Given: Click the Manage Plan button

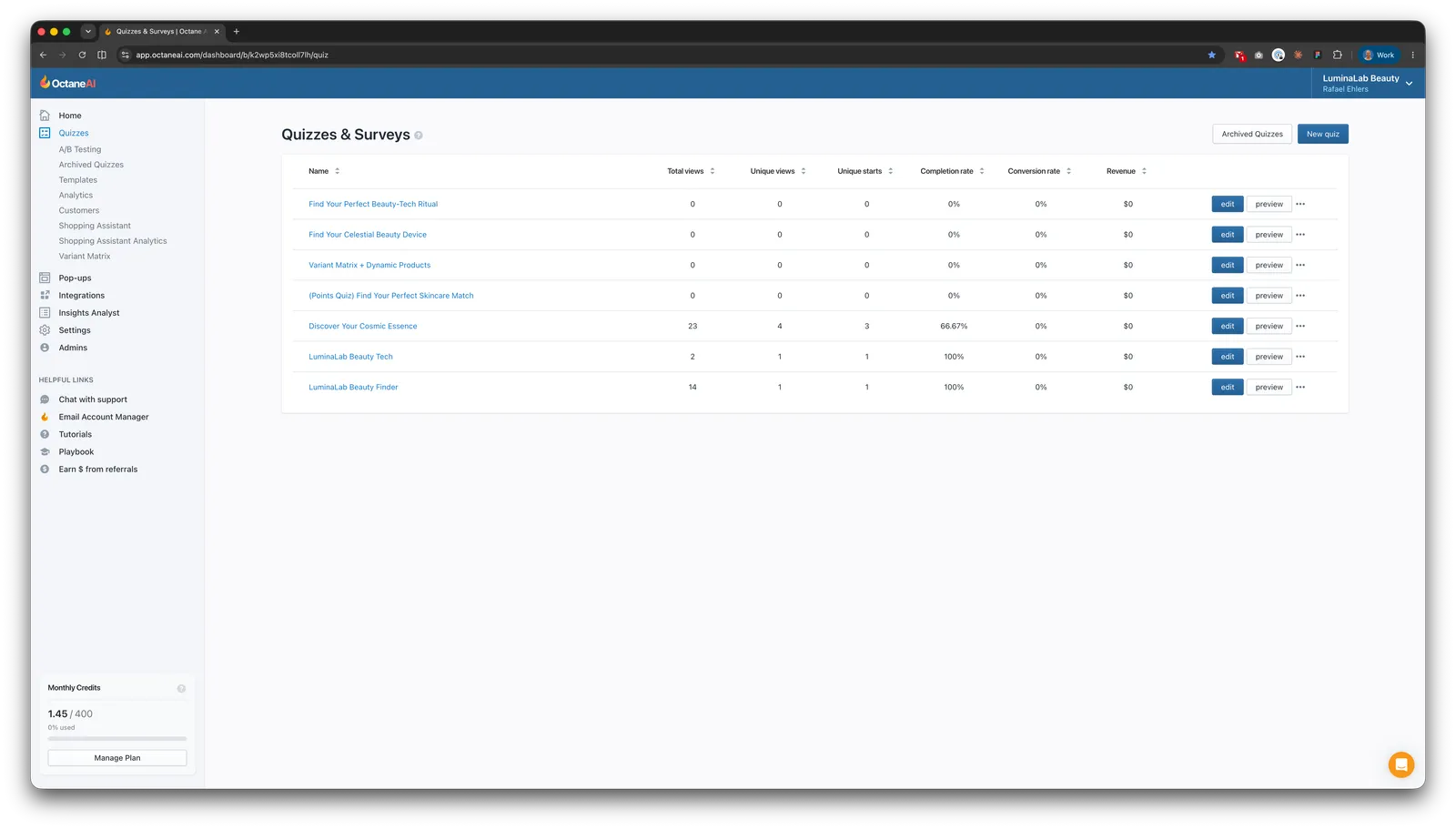Looking at the screenshot, I should coord(117,758).
